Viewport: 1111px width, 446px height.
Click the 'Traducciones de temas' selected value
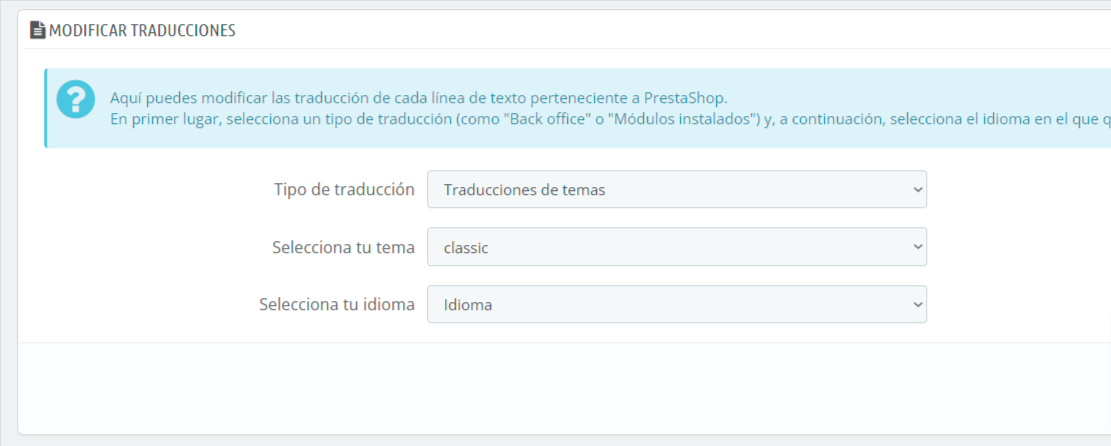point(524,190)
